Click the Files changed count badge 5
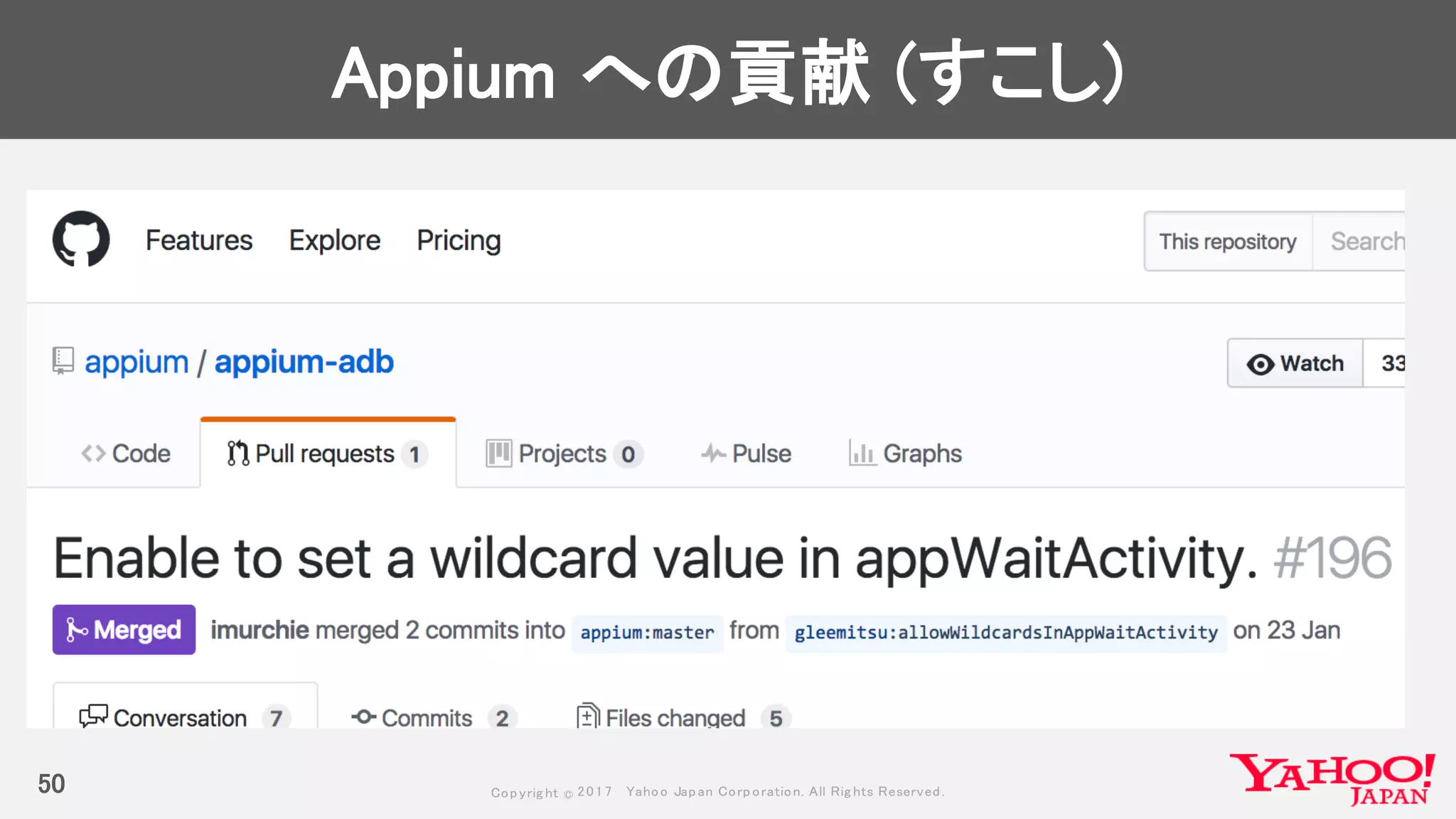Image resolution: width=1456 pixels, height=819 pixels. [x=776, y=718]
